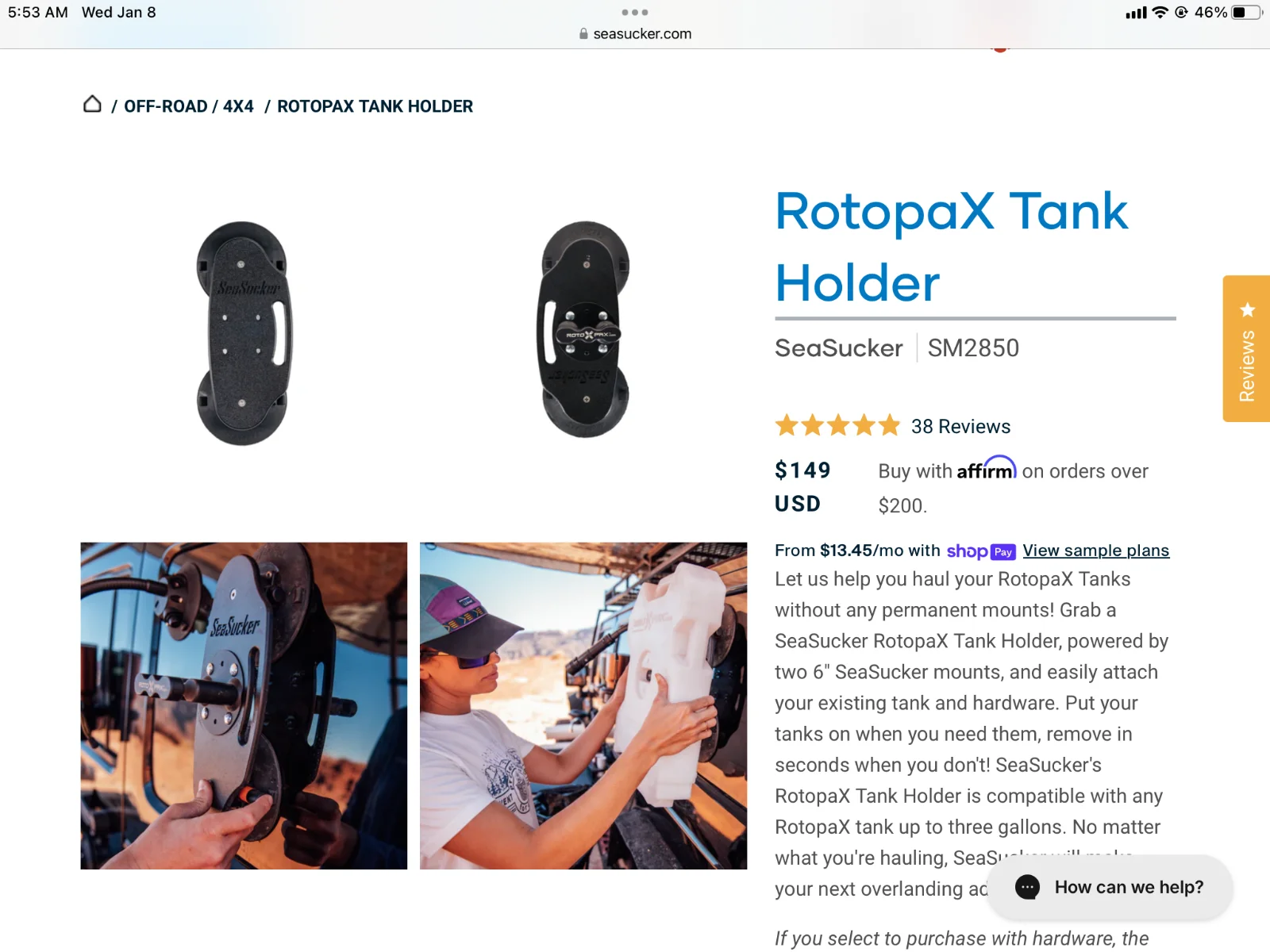Tap the three-dot multitasking menu
The image size is (1270, 952).
[x=635, y=12]
